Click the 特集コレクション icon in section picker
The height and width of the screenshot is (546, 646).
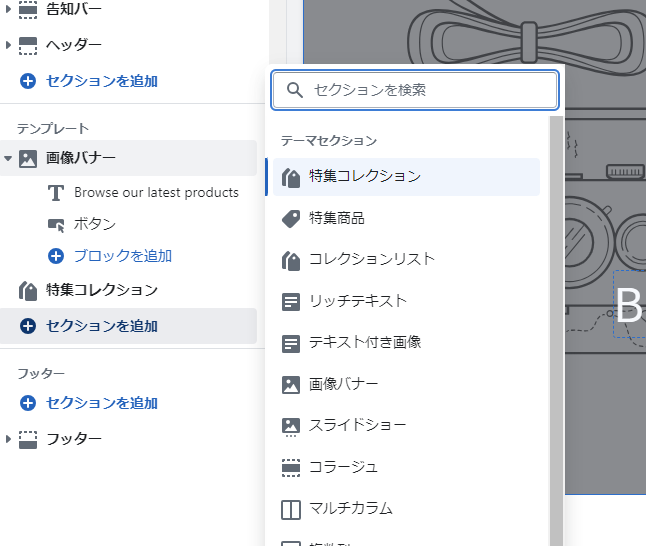[x=291, y=178]
